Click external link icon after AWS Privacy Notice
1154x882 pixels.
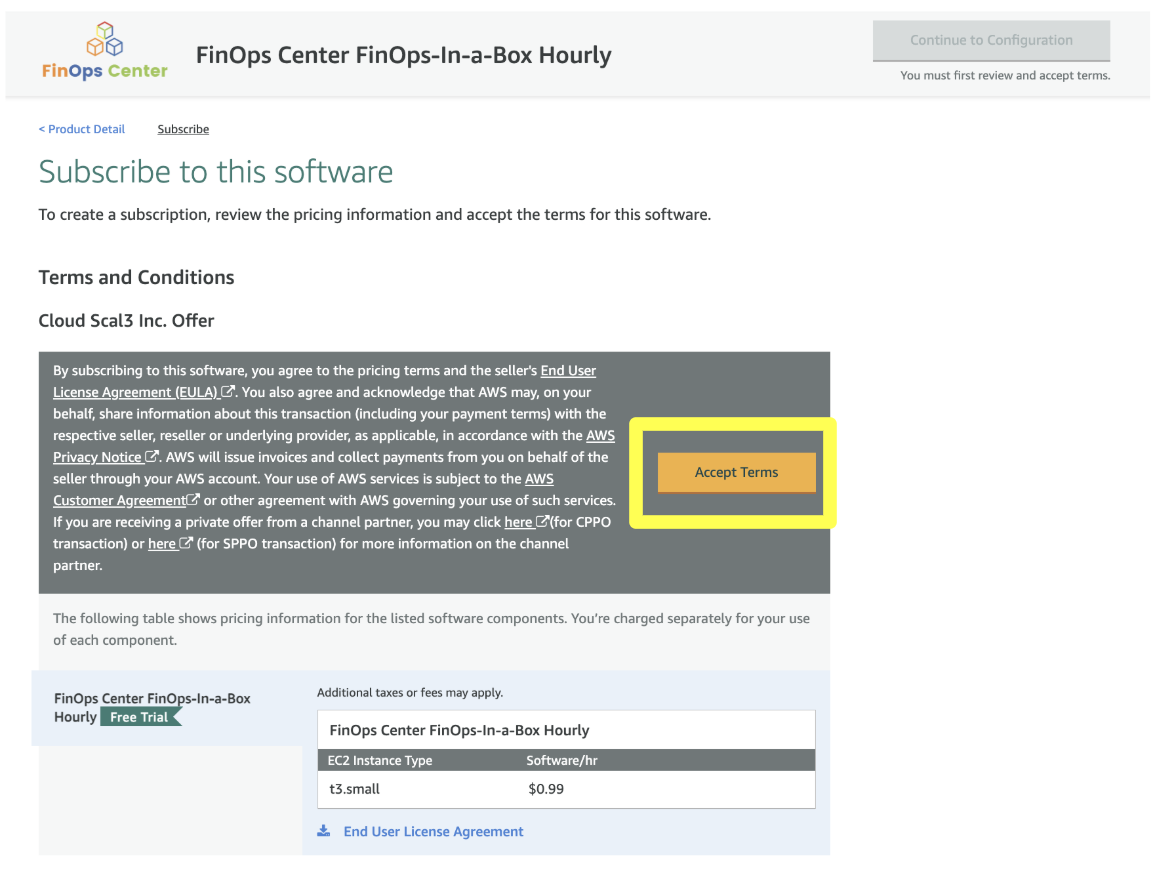[x=152, y=457]
